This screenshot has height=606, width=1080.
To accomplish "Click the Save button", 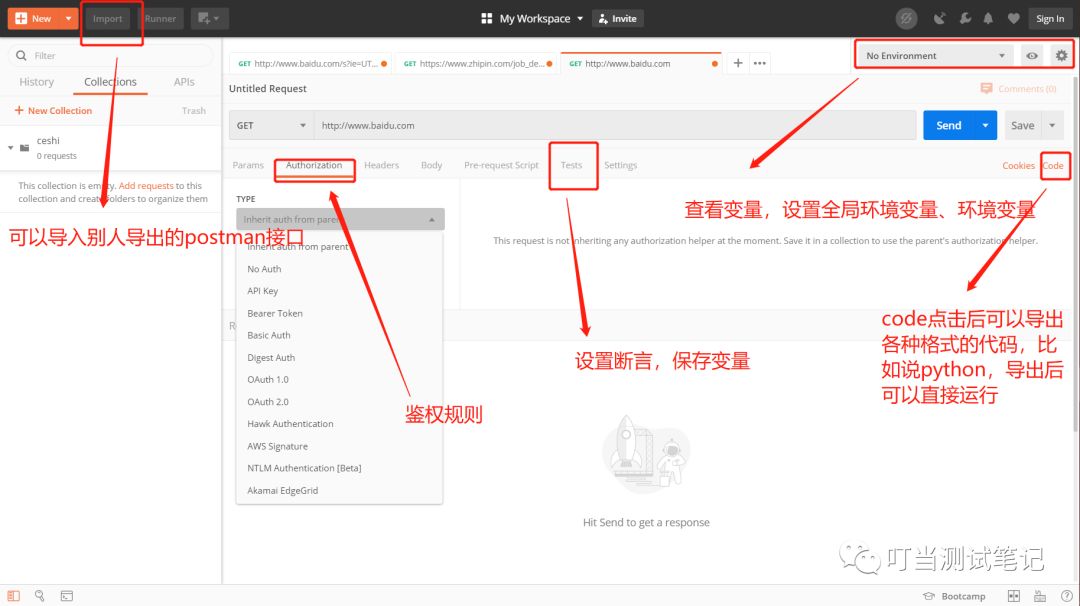I will pos(1022,125).
